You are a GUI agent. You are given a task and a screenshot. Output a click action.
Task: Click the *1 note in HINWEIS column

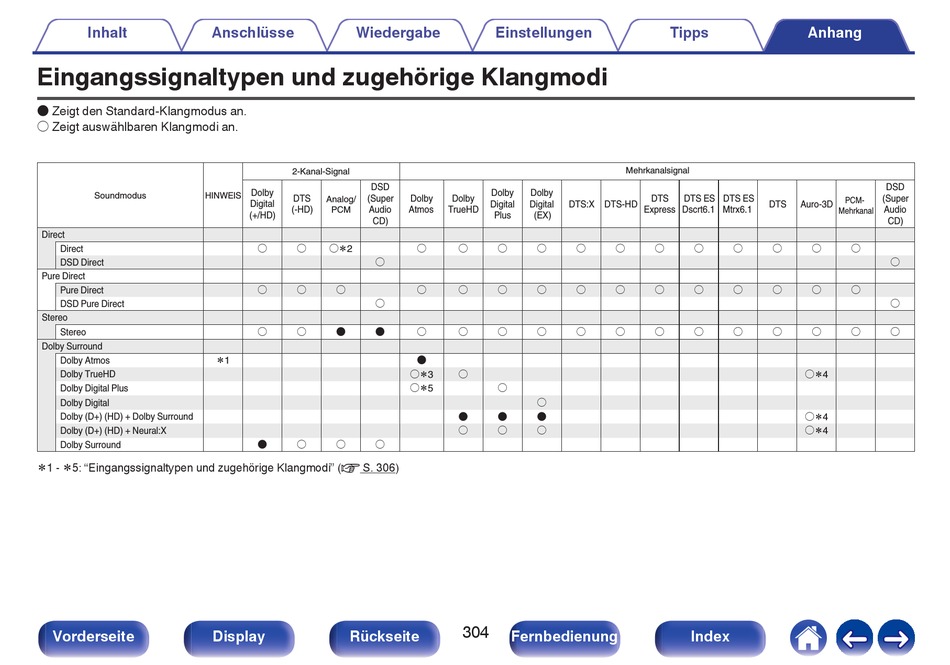click(x=223, y=360)
